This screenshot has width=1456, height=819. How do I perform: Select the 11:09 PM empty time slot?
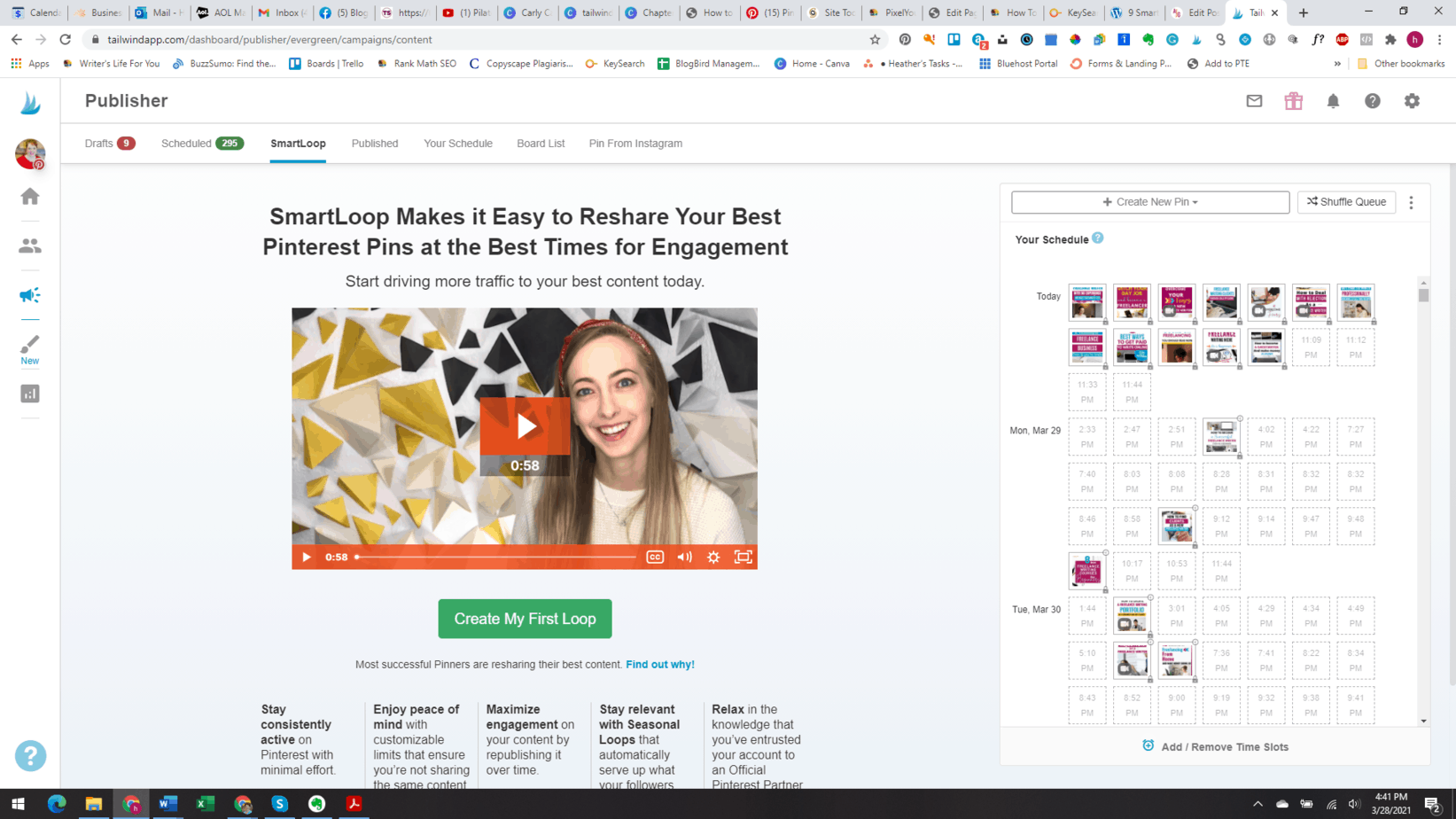pos(1311,347)
